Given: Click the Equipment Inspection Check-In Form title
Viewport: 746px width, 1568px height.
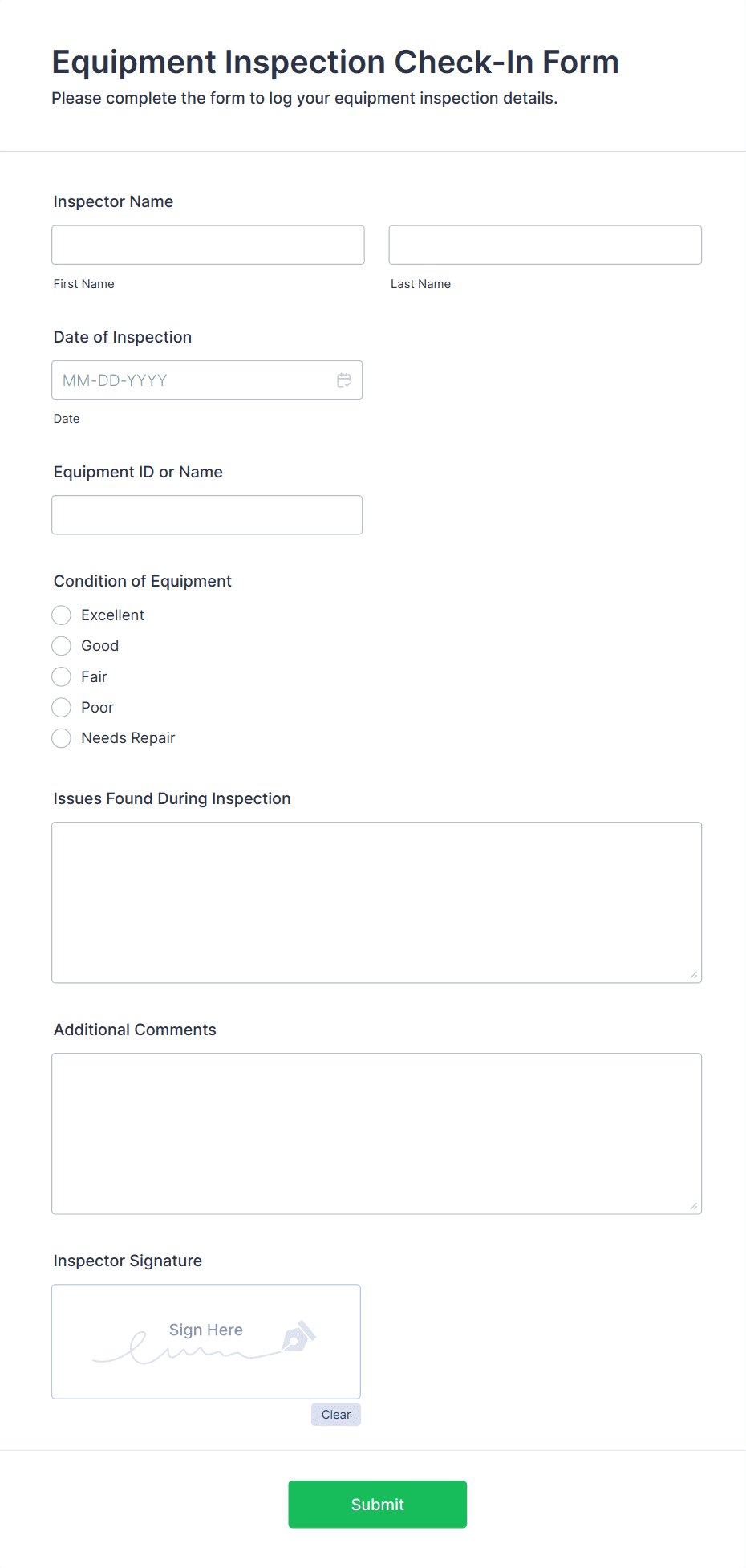Looking at the screenshot, I should tap(334, 62).
